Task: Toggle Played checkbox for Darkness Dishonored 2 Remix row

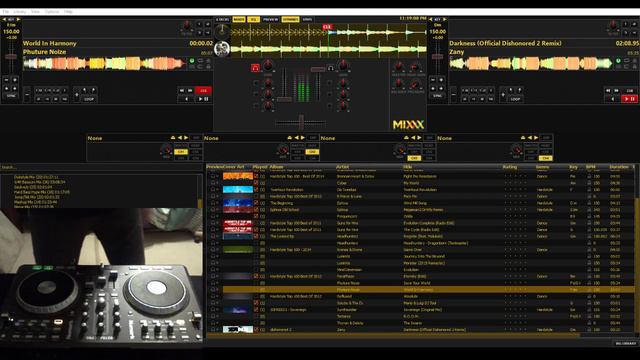Action: click(256, 330)
